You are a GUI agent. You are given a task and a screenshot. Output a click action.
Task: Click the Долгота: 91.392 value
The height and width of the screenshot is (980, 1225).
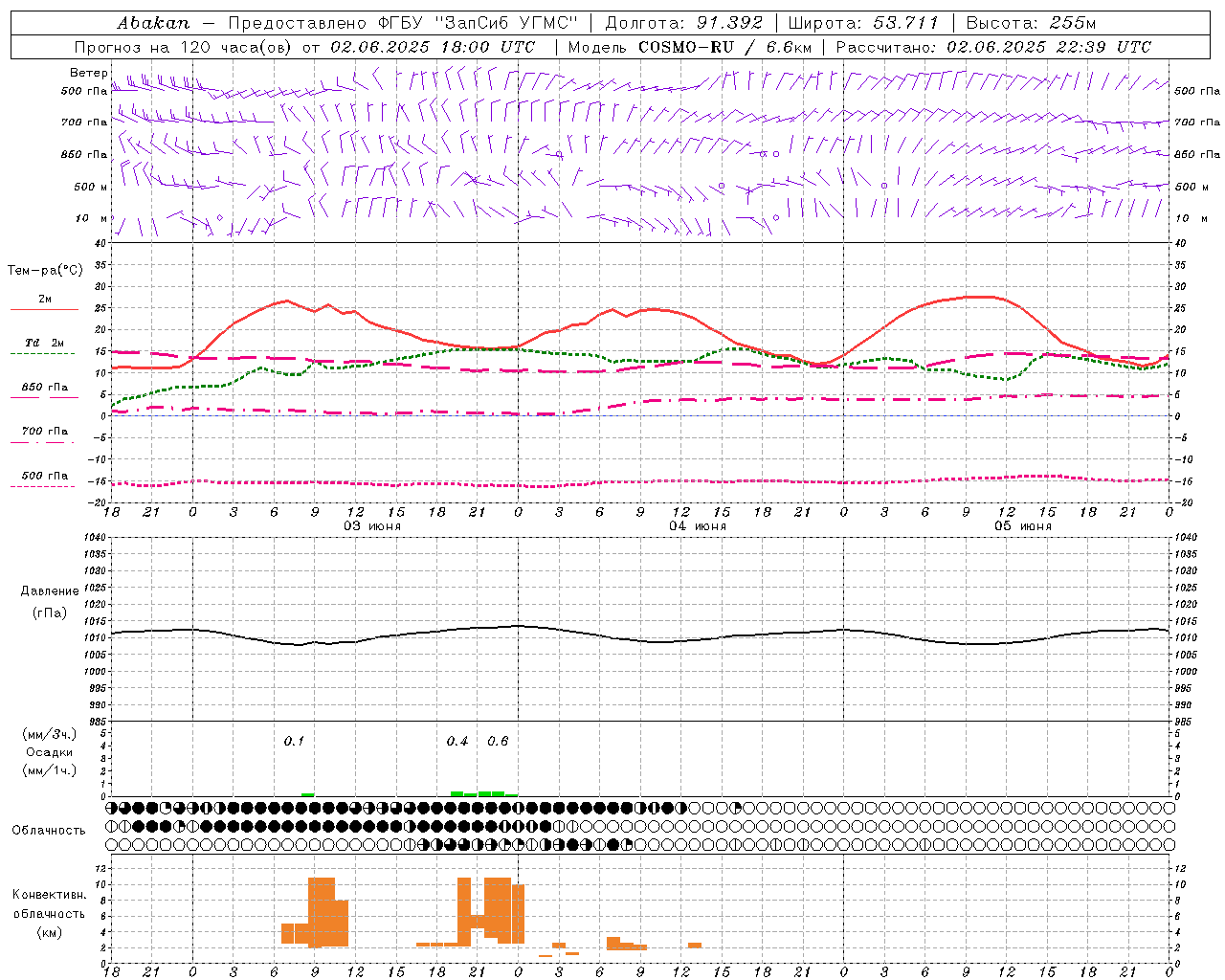pos(683,22)
